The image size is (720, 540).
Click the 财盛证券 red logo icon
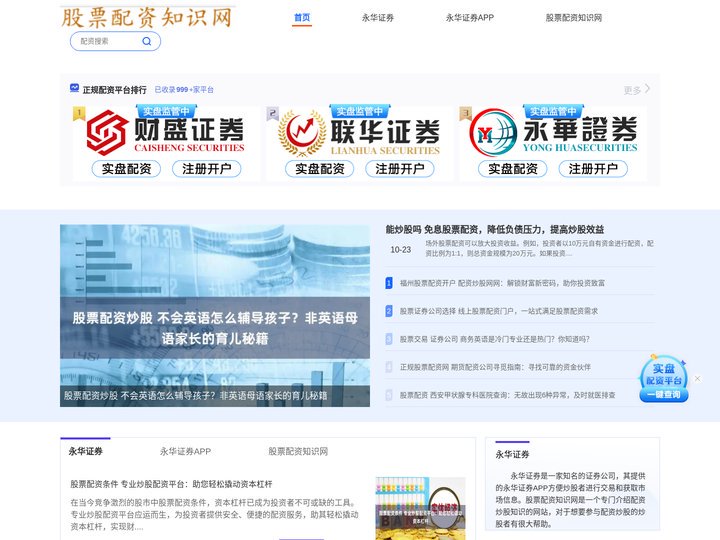[107, 132]
